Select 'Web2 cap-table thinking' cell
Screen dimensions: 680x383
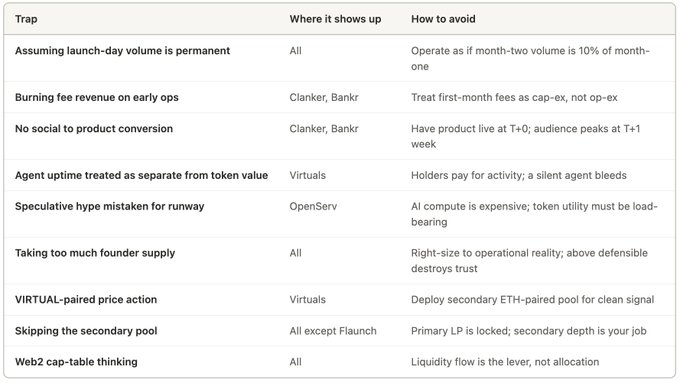[76, 362]
